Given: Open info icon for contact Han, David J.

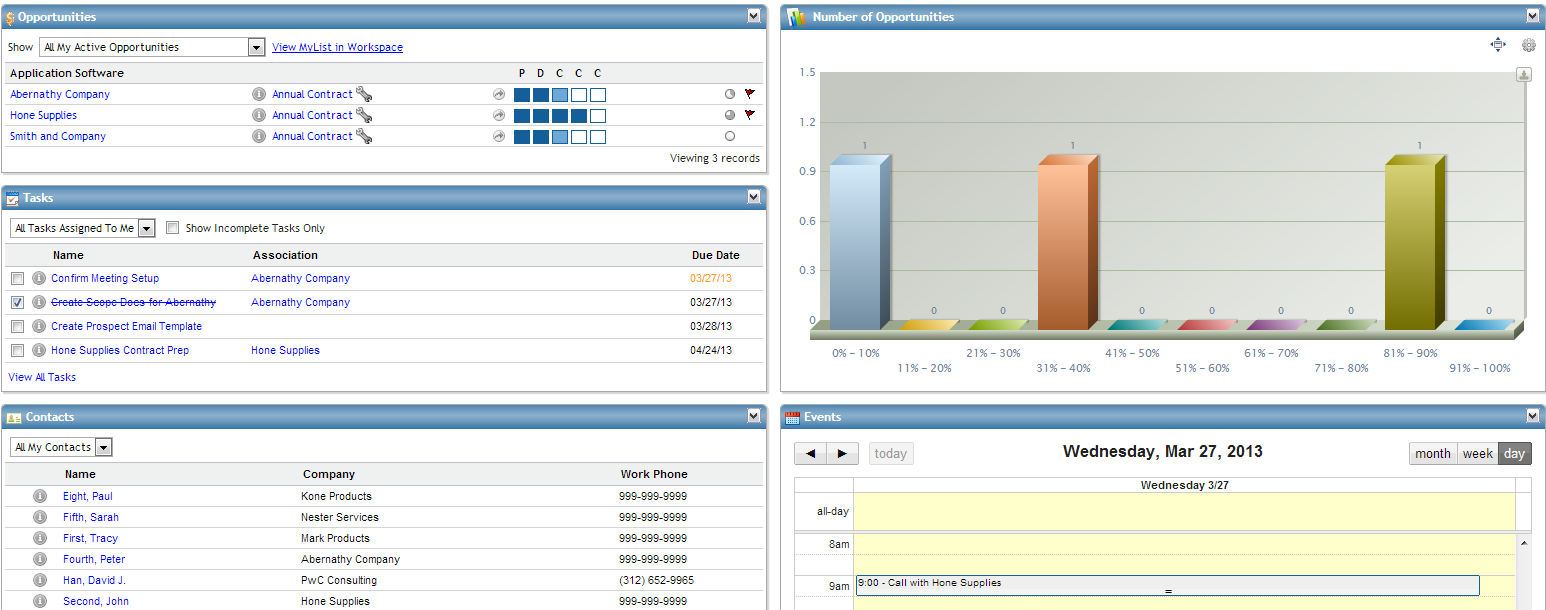Looking at the screenshot, I should (40, 580).
